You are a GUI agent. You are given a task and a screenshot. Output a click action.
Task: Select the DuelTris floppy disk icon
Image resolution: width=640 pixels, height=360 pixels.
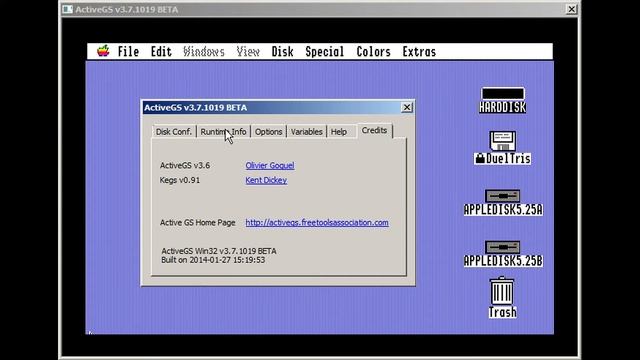click(502, 148)
